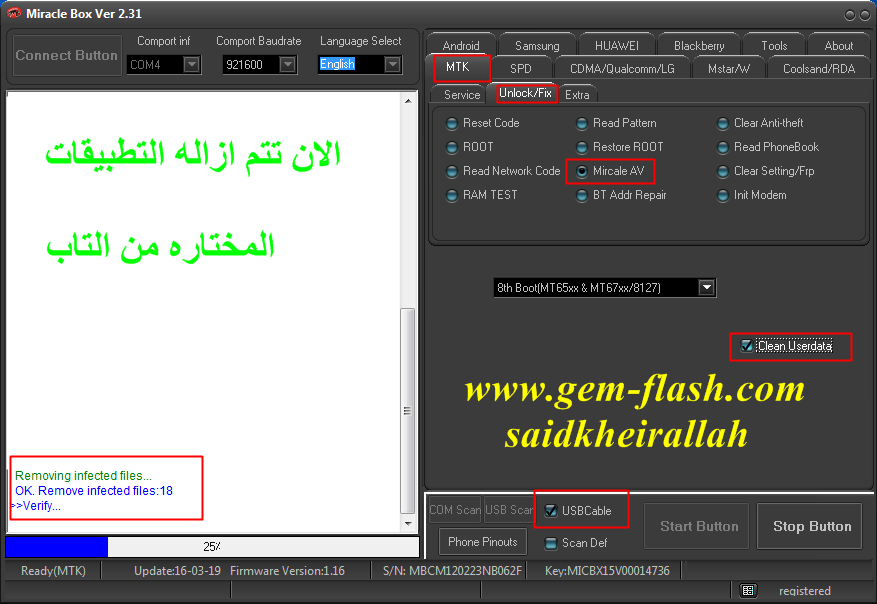Switch to the CDMA/Qualcomm/LG tab
This screenshot has height=604, width=877.
622,68
